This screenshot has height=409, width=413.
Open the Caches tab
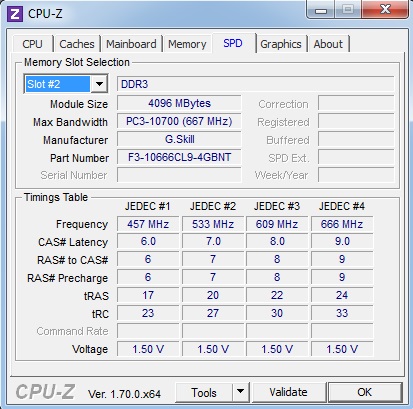tap(77, 44)
